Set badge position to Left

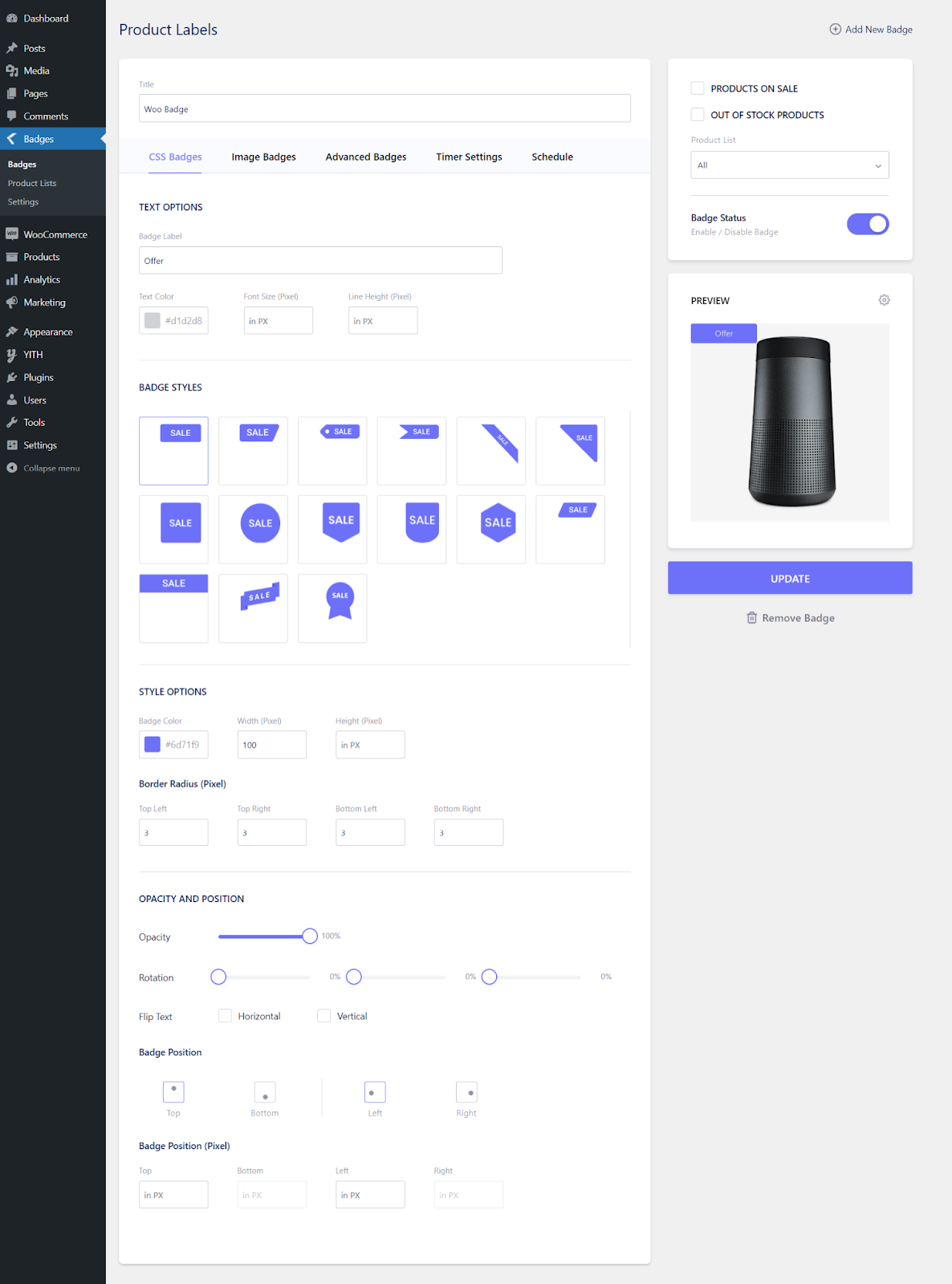pos(375,1092)
